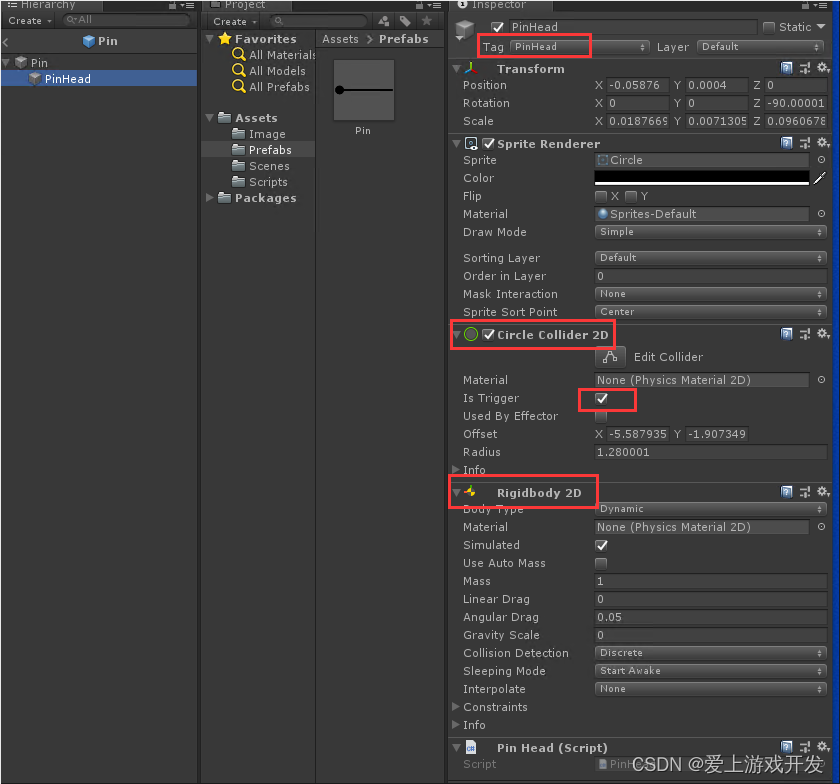Pick Rigidbody 2D physics material selector
The image size is (840, 784).
click(821, 527)
